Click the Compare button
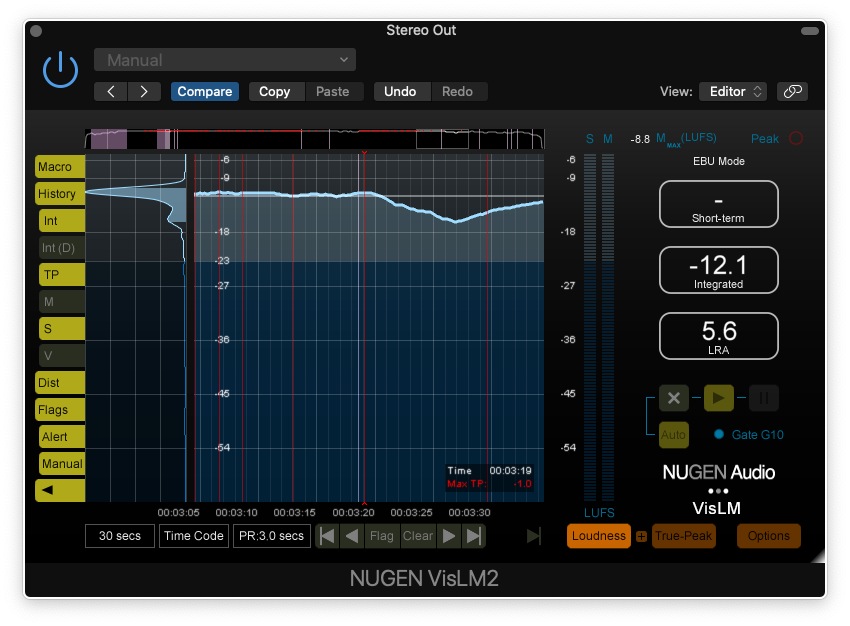The width and height of the screenshot is (850, 626). click(205, 91)
